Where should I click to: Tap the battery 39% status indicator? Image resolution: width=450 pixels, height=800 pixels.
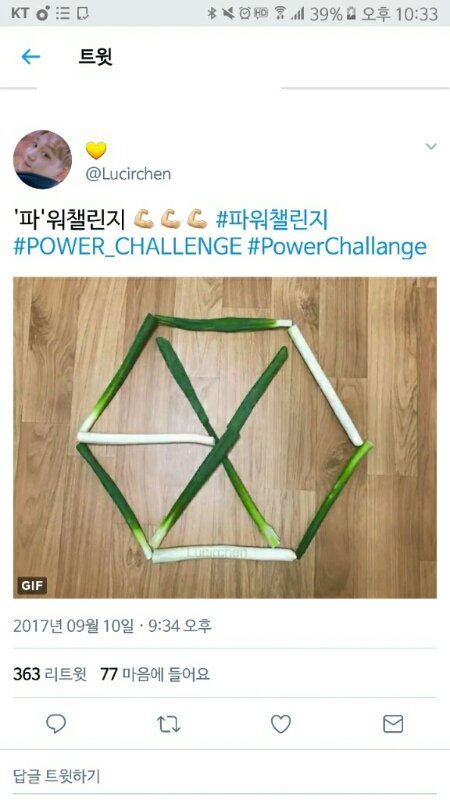coord(333,13)
